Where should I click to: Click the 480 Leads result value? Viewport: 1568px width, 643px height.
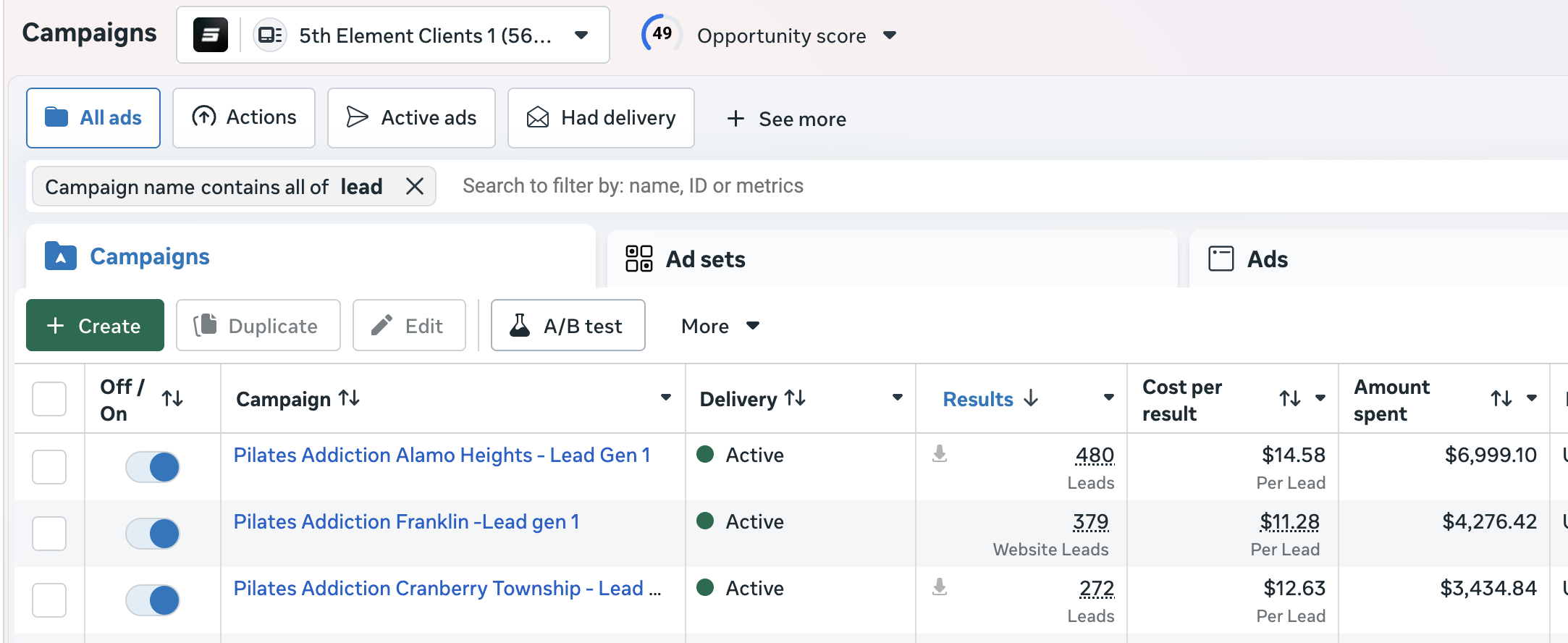1095,455
